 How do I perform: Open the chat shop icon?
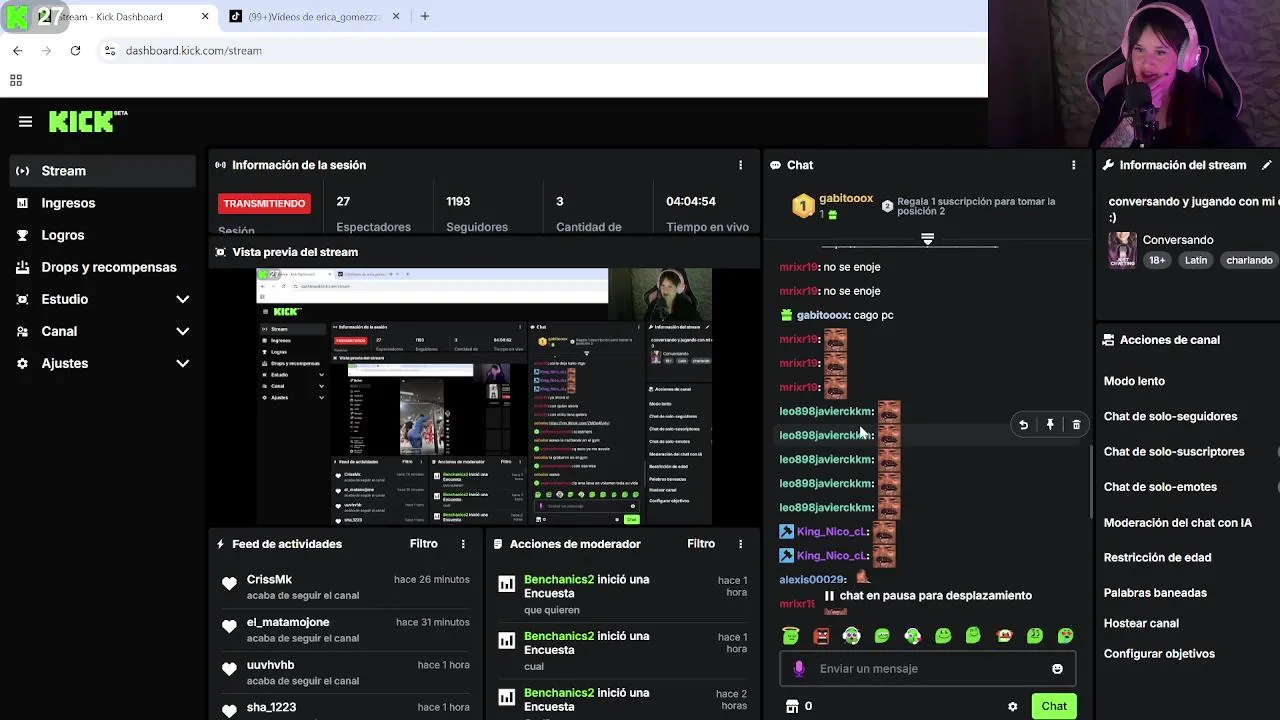coord(792,706)
